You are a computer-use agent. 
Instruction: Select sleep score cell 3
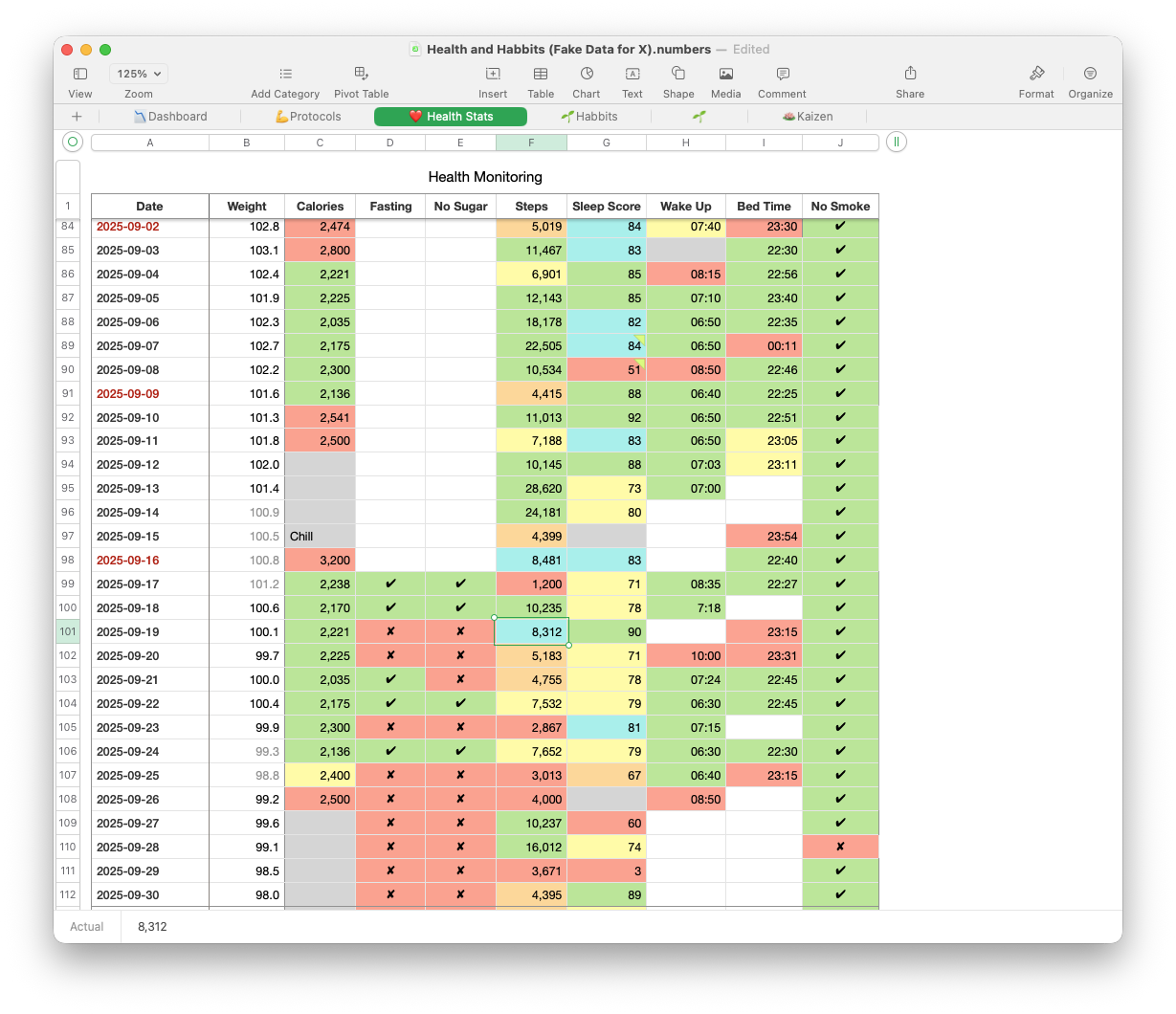coord(607,871)
